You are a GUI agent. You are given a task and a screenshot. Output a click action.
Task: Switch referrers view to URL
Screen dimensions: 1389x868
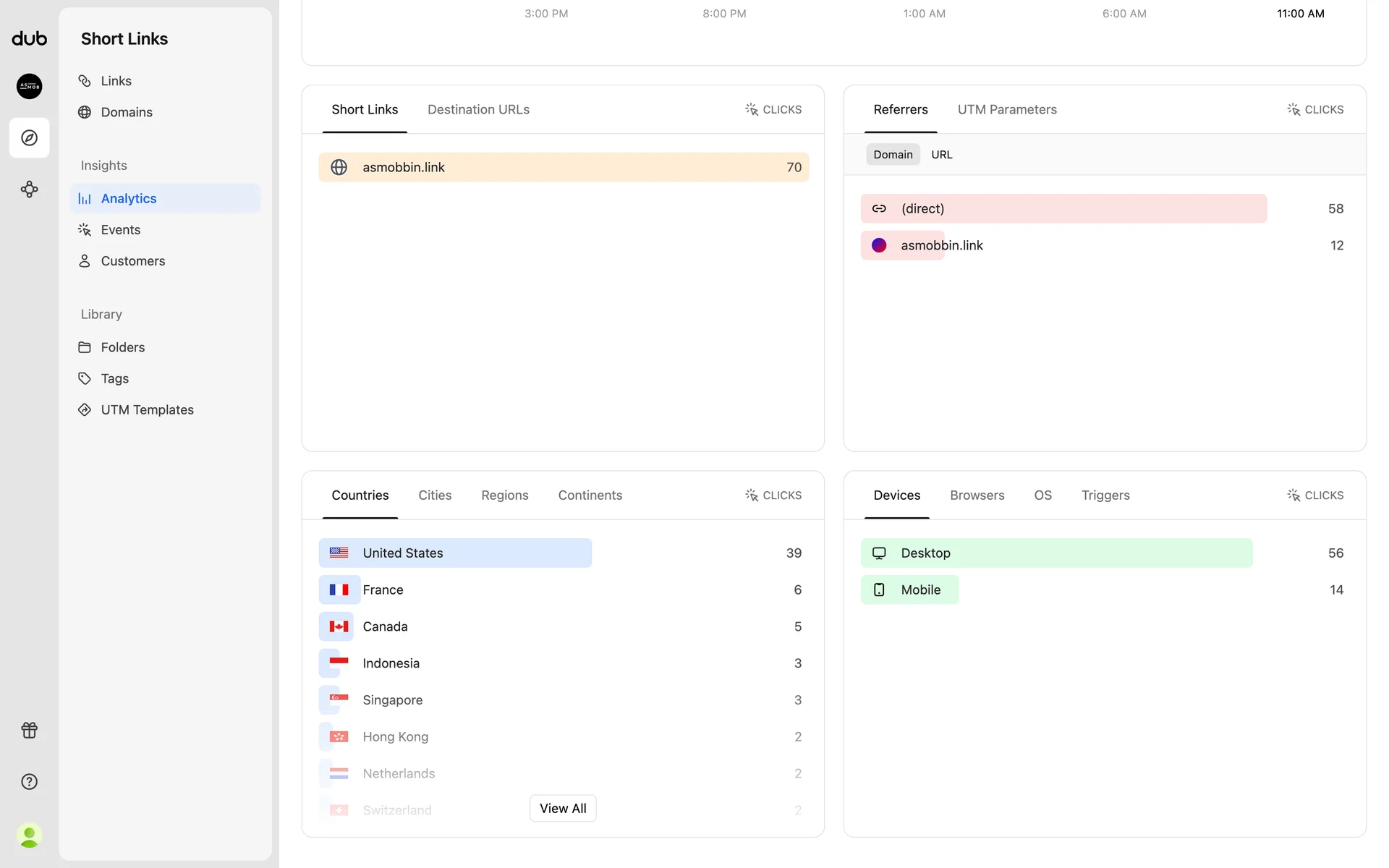tap(941, 154)
